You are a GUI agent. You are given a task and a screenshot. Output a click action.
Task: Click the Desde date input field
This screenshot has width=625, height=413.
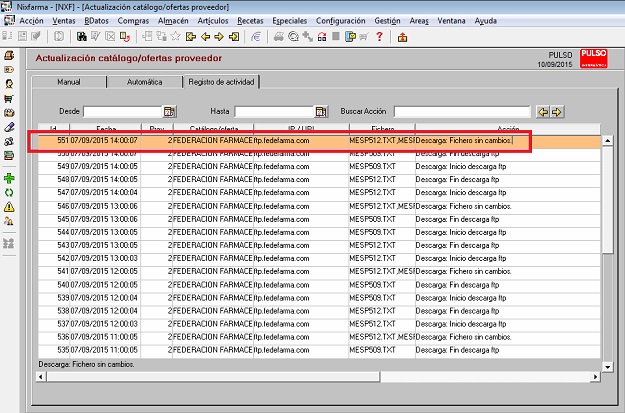pos(122,112)
